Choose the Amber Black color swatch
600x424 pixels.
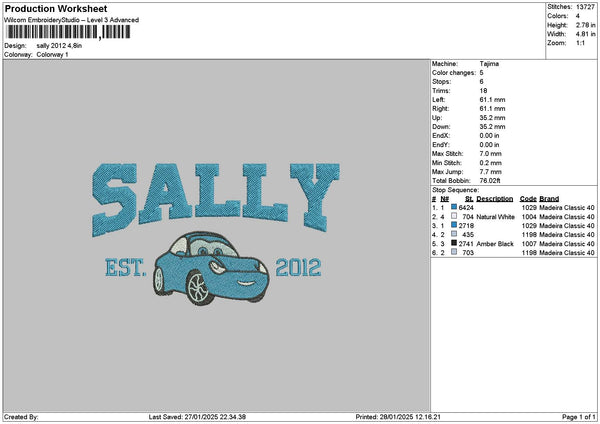point(454,243)
